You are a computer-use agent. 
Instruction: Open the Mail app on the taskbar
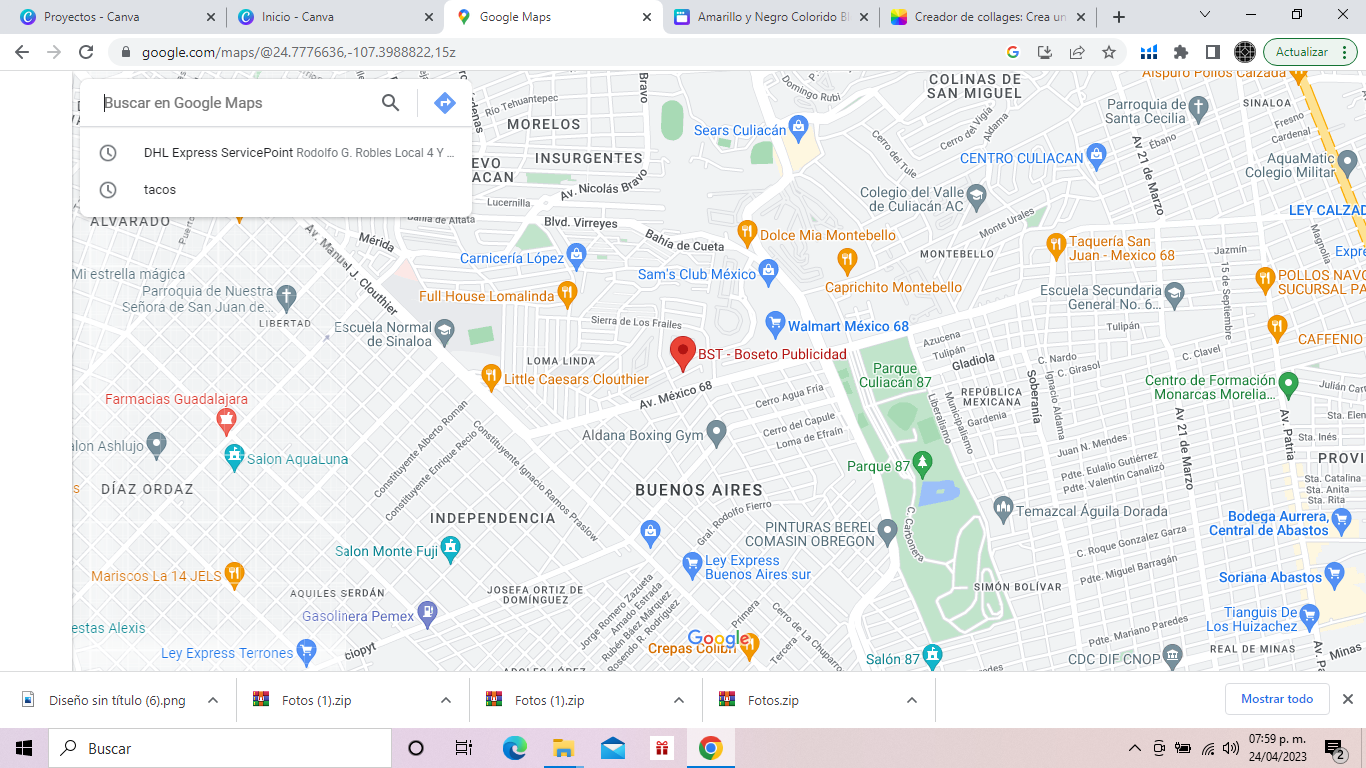tap(612, 748)
